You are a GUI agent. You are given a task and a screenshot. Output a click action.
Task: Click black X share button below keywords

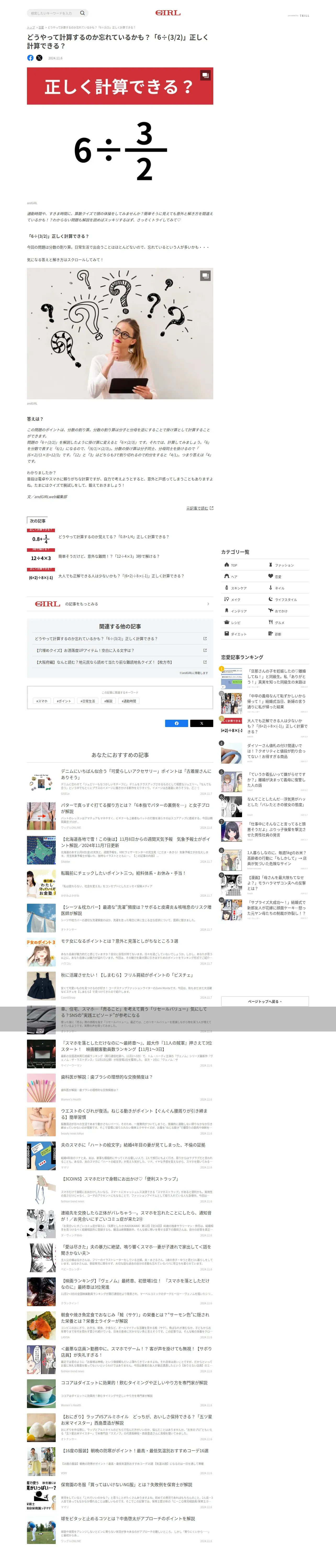(201, 723)
